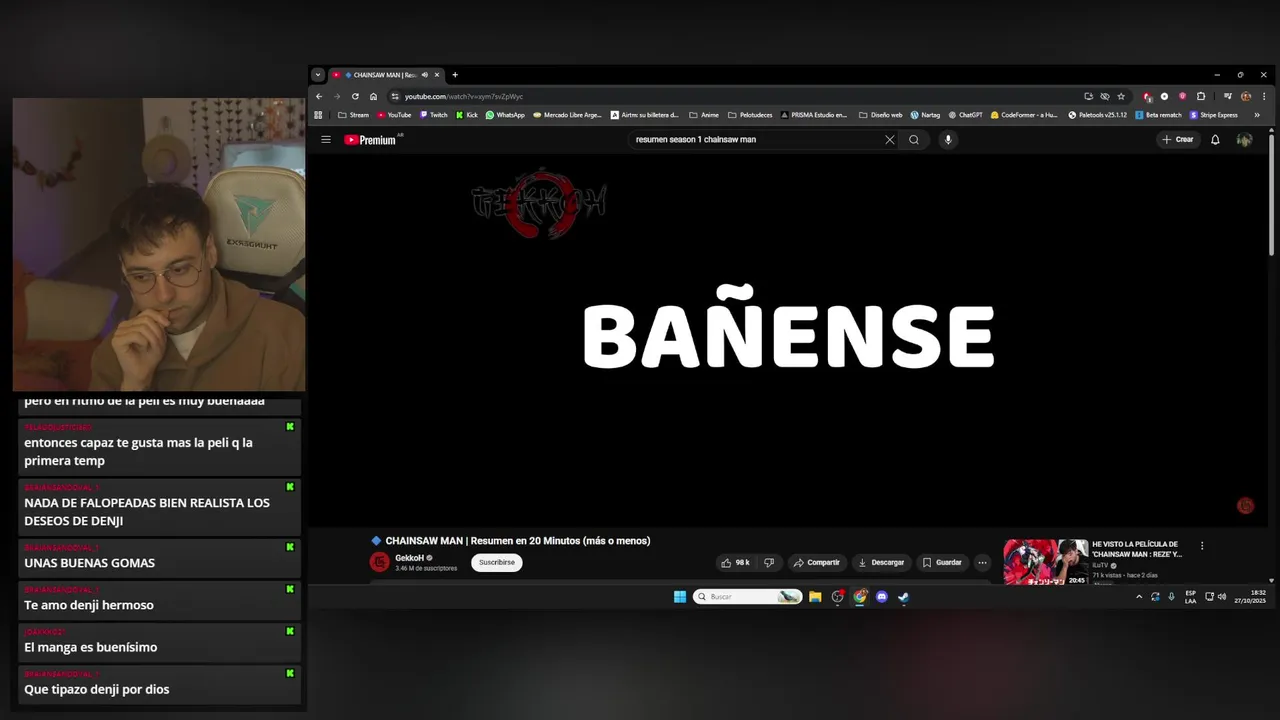Reload the YouTube page
This screenshot has height=720, width=1280.
[x=355, y=97]
